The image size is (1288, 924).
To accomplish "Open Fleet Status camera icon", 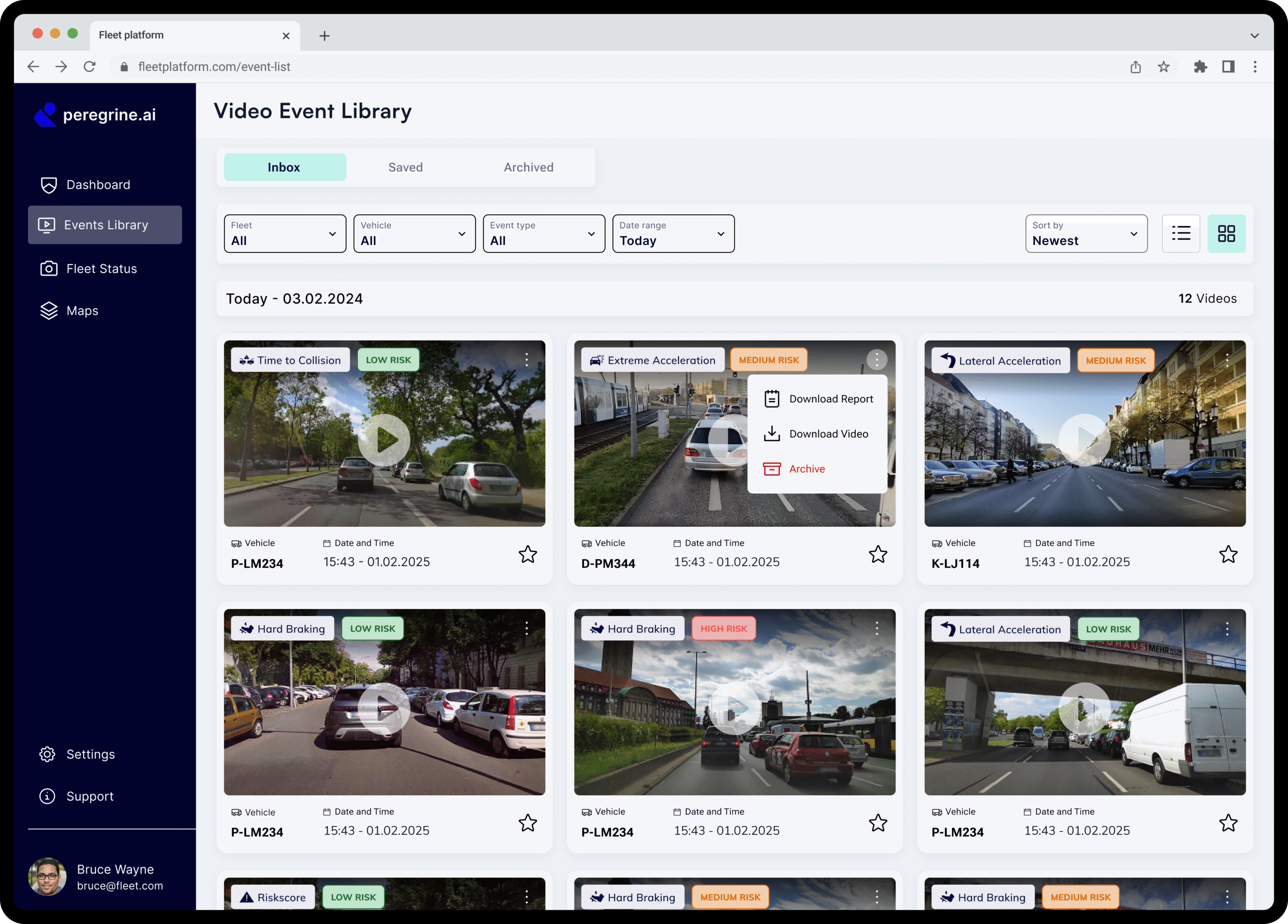I will (x=49, y=269).
